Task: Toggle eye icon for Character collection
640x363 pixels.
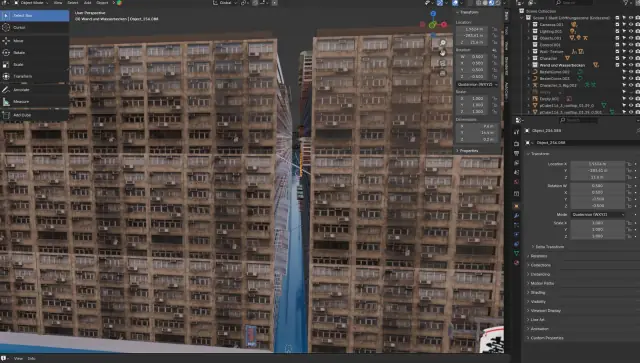Action: coord(631,58)
